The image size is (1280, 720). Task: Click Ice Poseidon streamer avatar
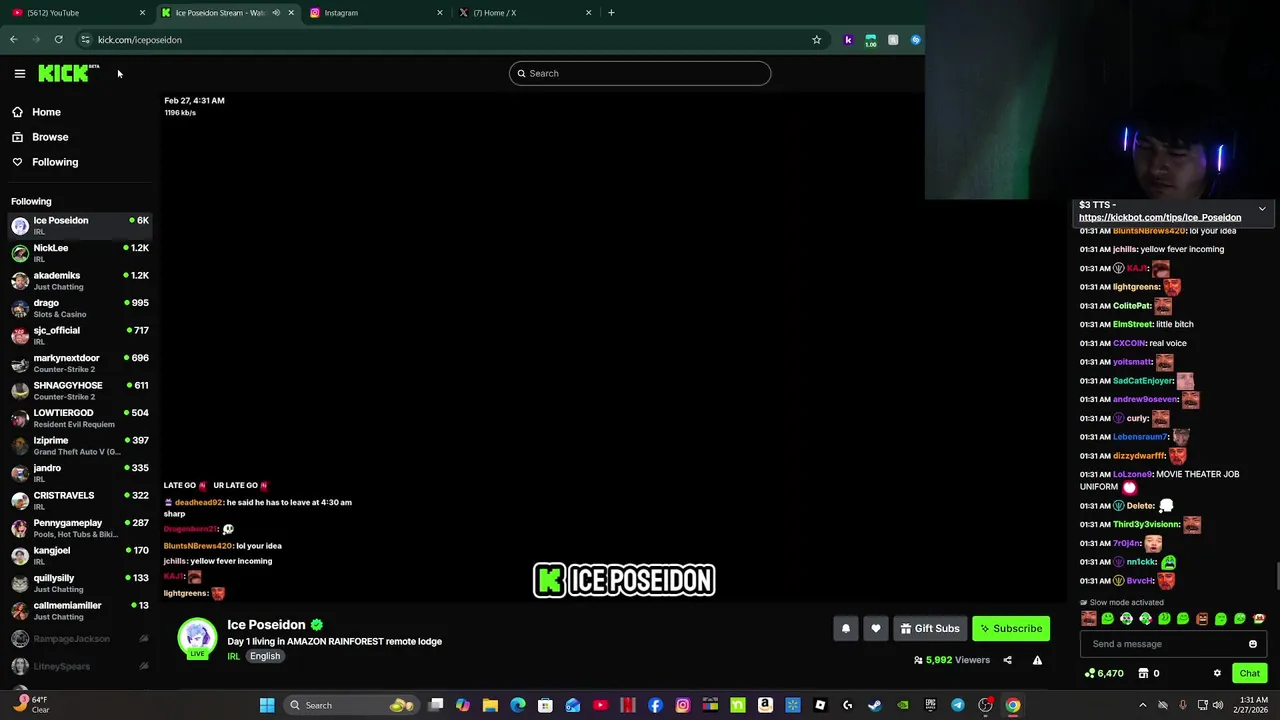point(197,637)
